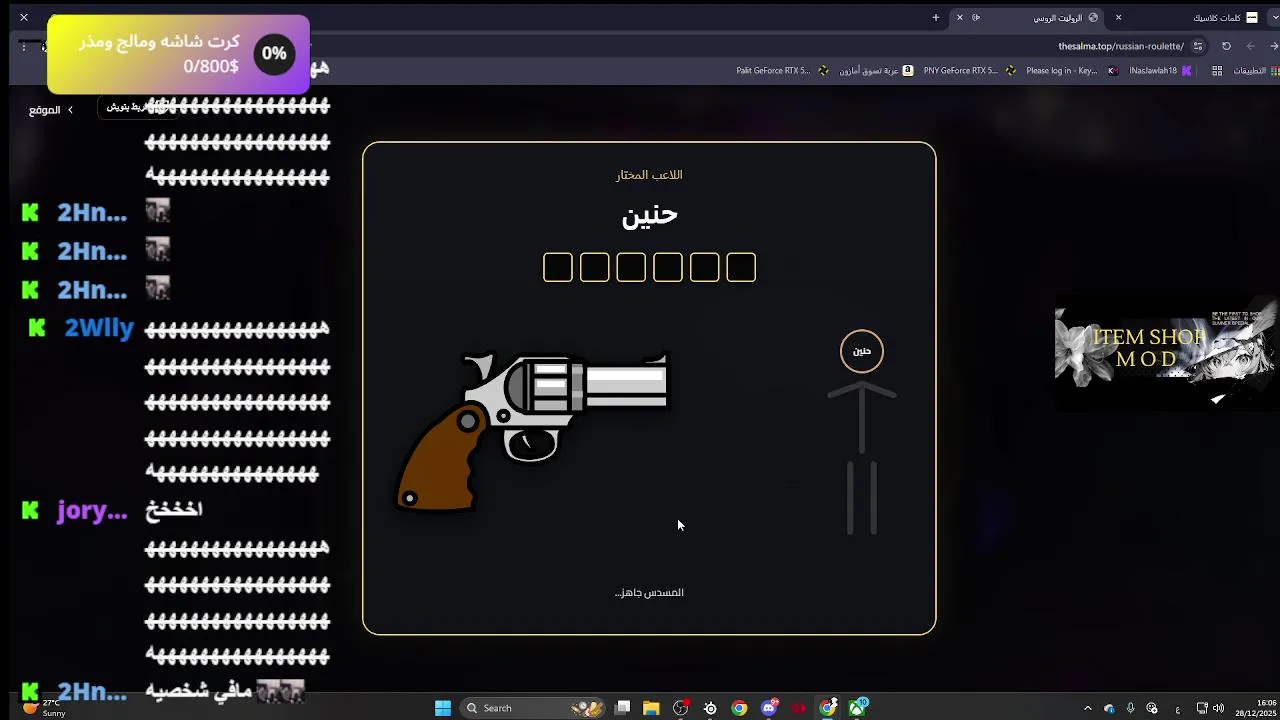Image resolution: width=1280 pixels, height=720 pixels.
Task: Click the 0% goal progress circle
Action: click(x=274, y=54)
